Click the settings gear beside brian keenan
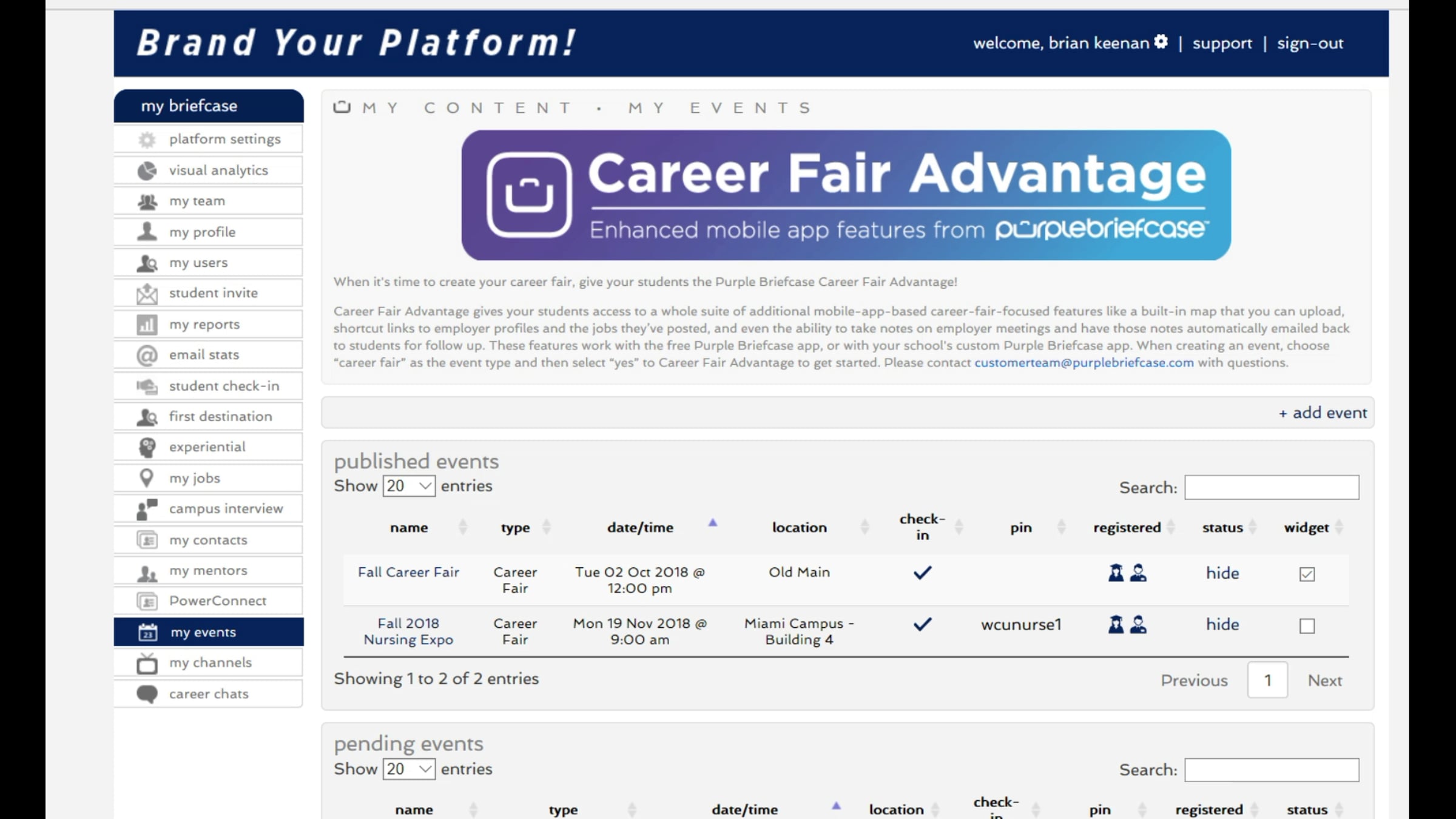 (1161, 42)
